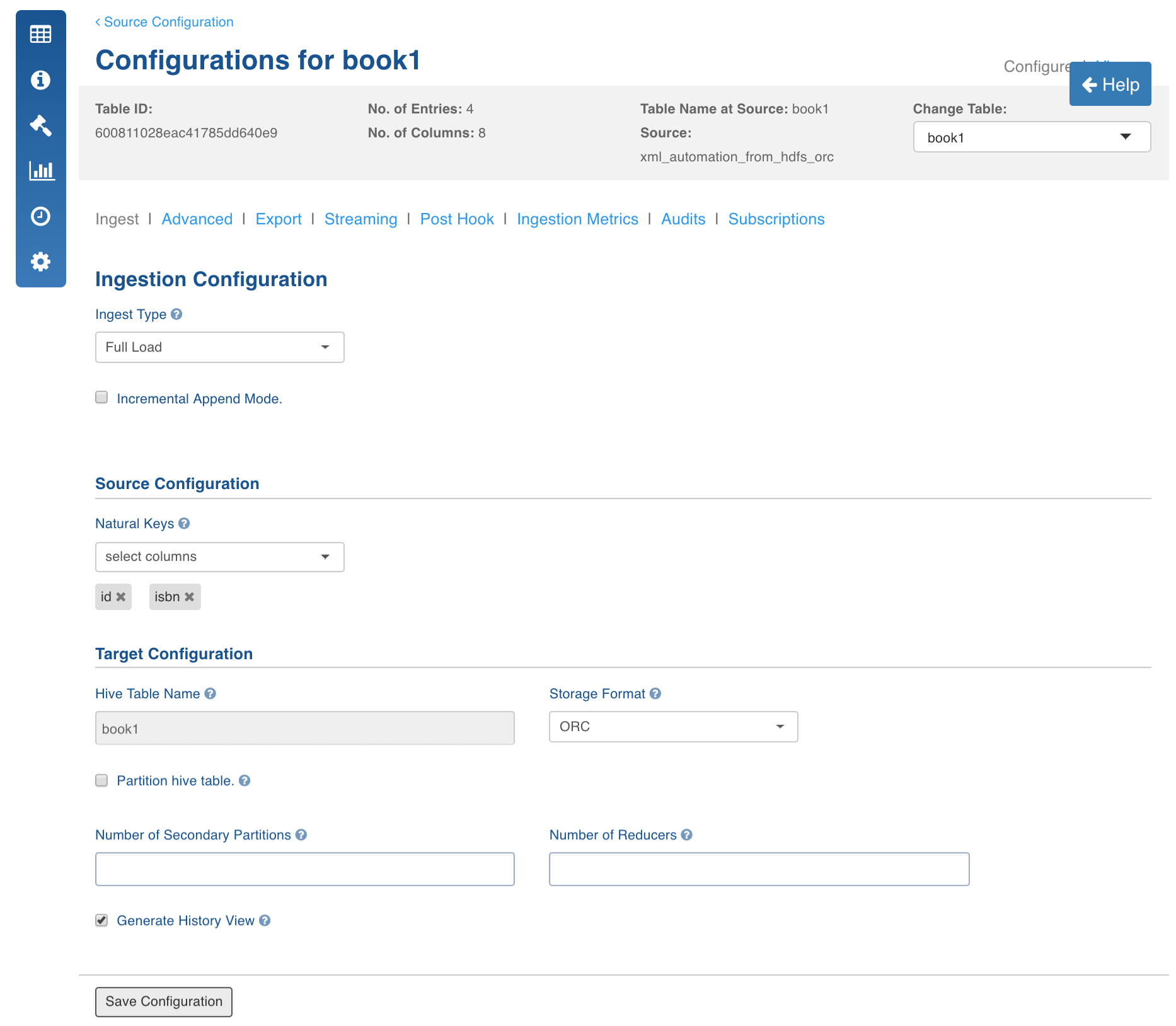
Task: Open the Ingest Type Full Load dropdown
Action: tap(220, 347)
